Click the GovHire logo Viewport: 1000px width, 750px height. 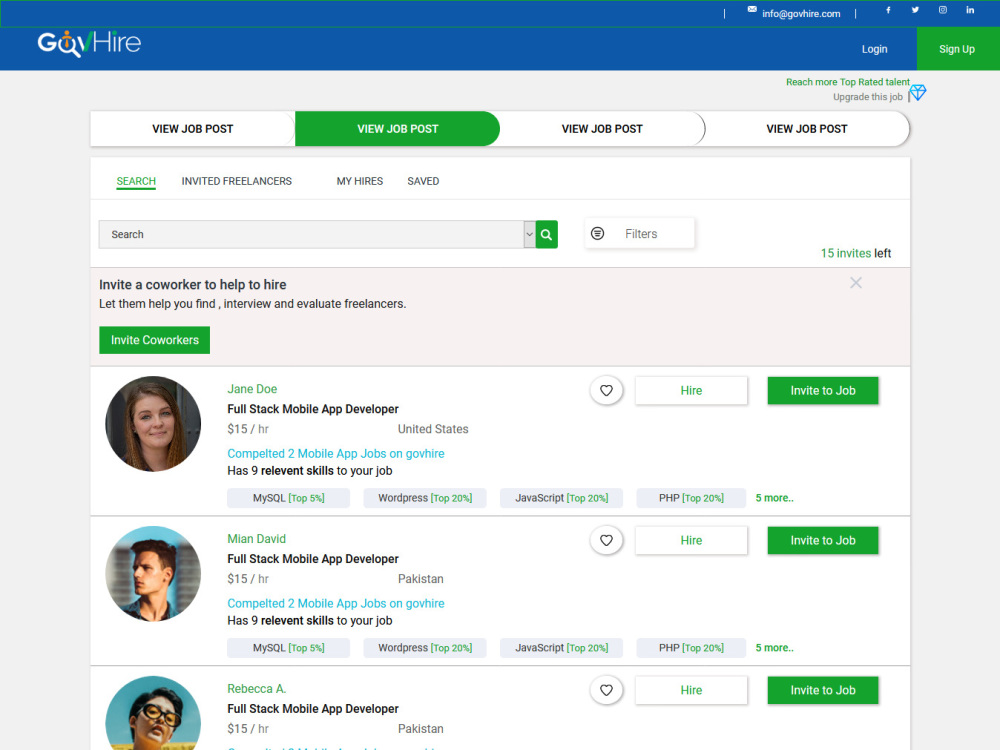(89, 43)
